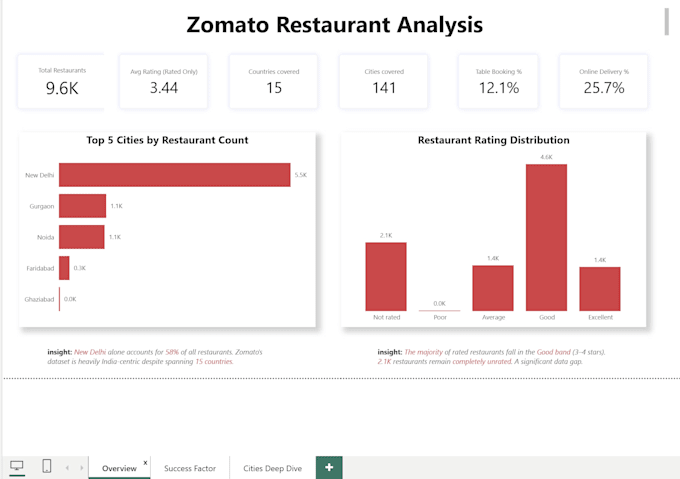
Task: Select the Cities covered 141 card
Action: click(x=384, y=81)
